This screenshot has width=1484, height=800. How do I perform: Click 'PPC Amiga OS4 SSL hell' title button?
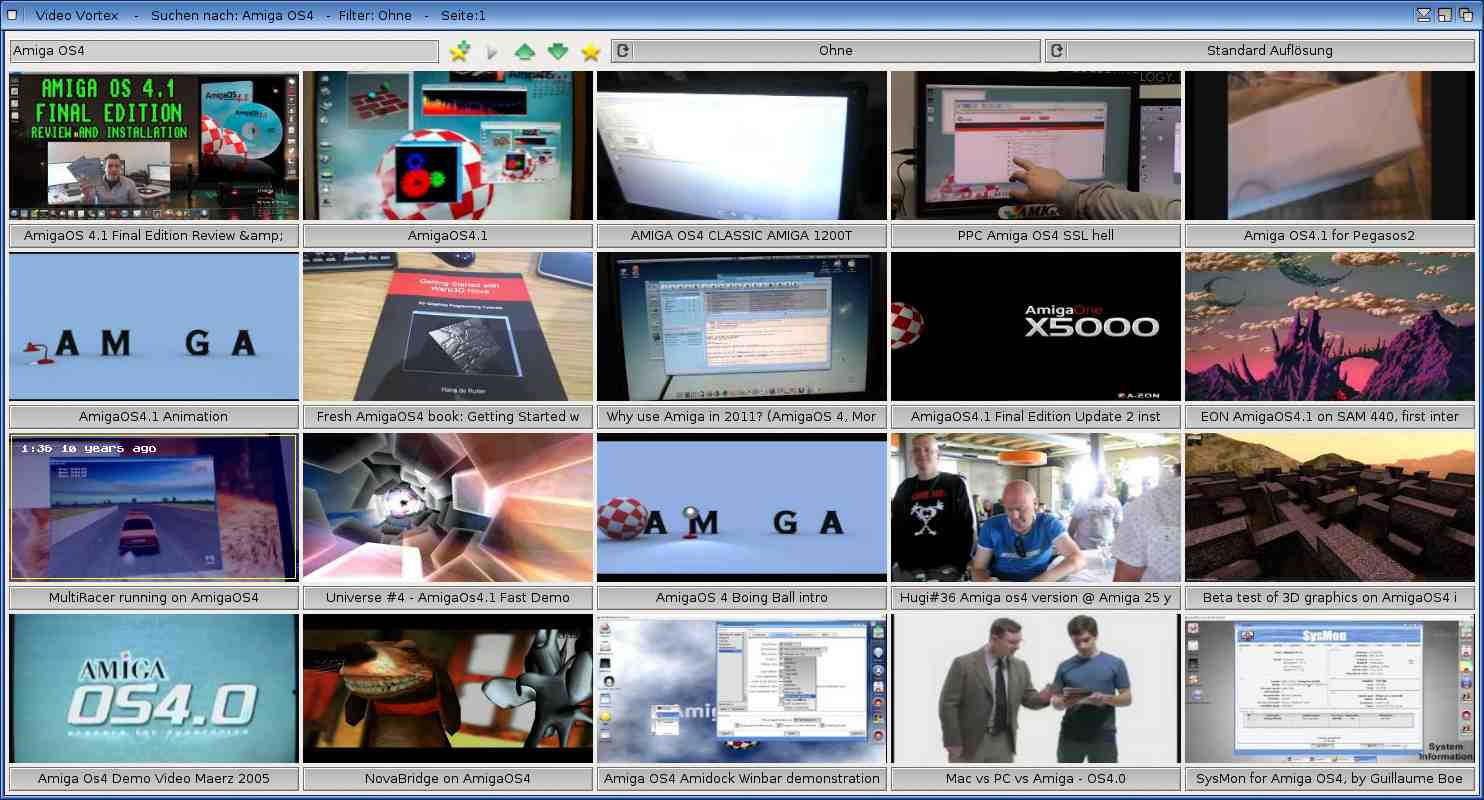point(1036,235)
